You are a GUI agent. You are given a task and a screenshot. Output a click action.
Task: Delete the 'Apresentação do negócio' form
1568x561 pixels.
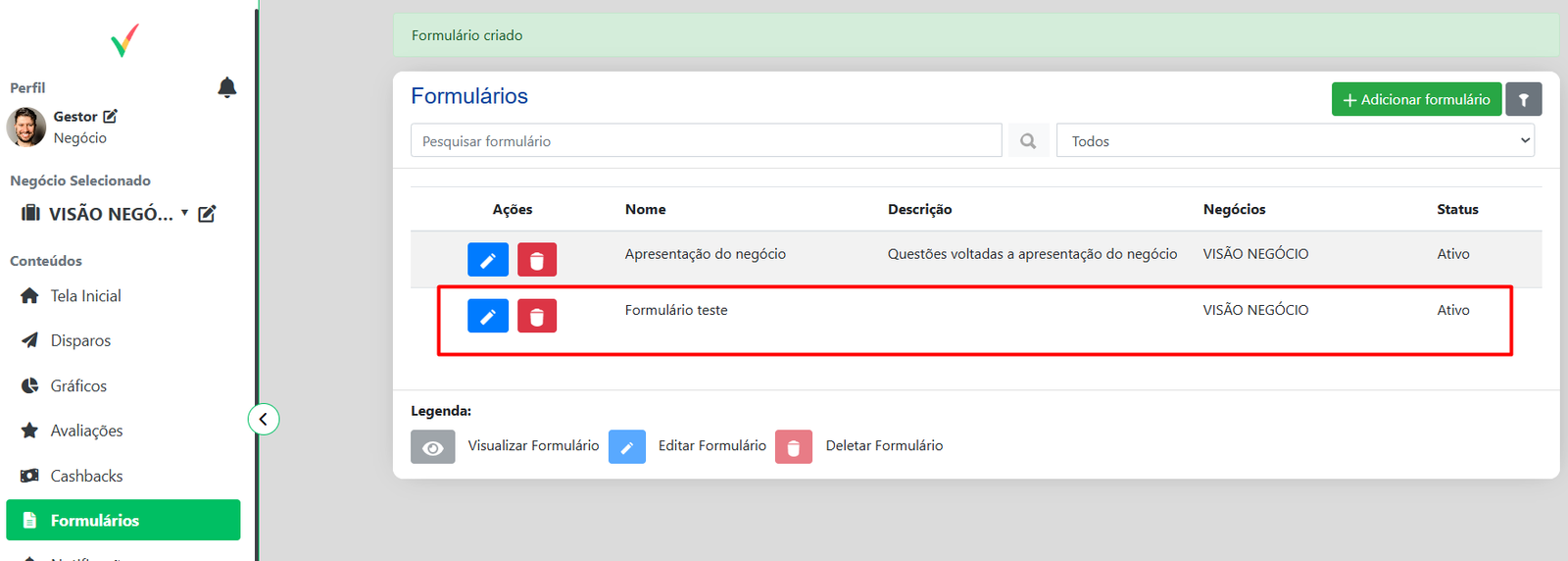tap(536, 260)
